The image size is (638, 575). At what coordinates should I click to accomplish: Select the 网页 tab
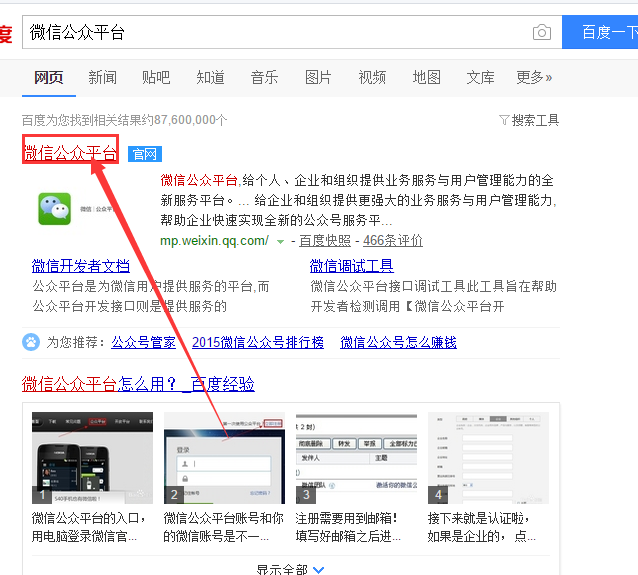49,77
